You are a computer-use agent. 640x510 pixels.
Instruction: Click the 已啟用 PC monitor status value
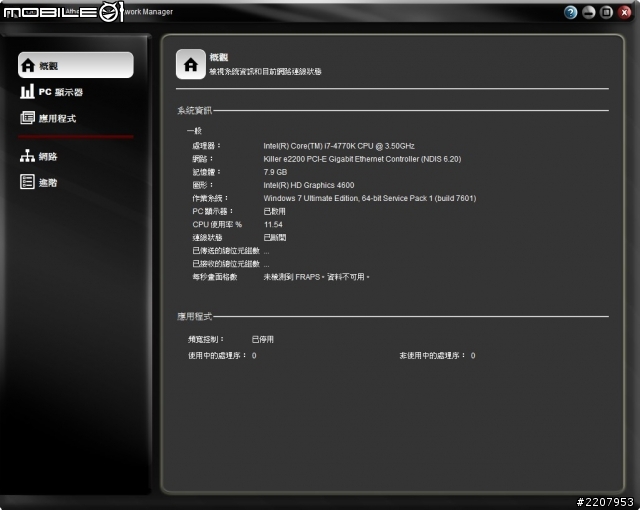pyautogui.click(x=275, y=211)
